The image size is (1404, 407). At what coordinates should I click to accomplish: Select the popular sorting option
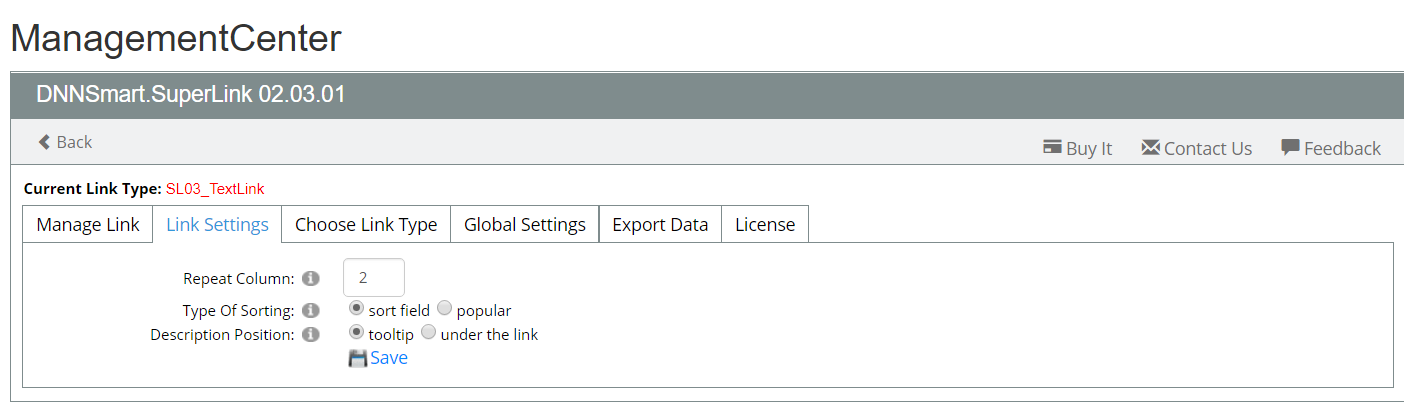click(445, 309)
